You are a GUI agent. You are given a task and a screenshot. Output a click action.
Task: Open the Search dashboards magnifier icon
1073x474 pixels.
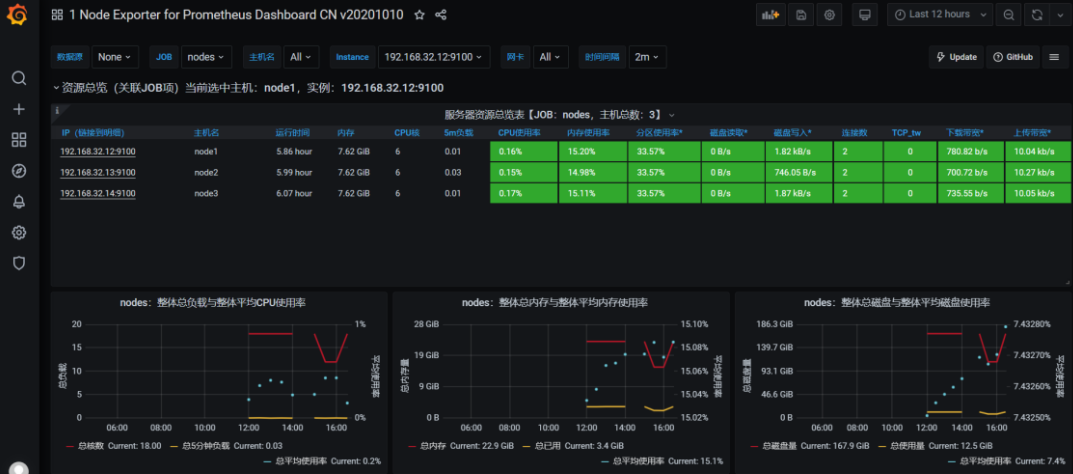click(x=19, y=78)
